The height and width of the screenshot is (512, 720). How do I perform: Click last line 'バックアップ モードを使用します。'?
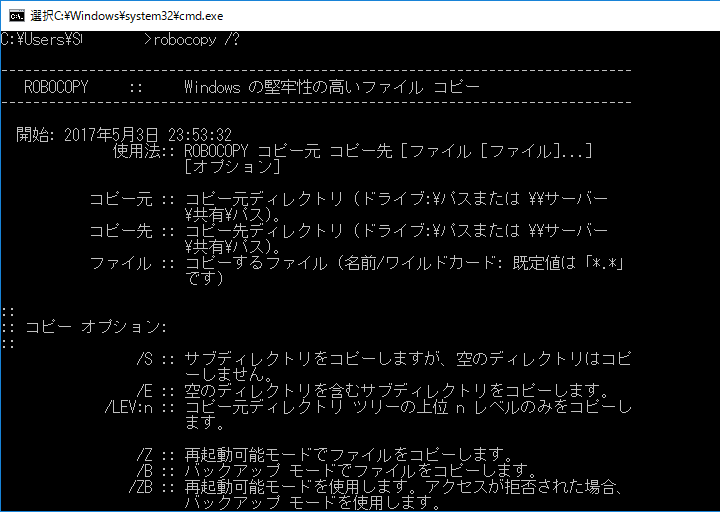312,502
